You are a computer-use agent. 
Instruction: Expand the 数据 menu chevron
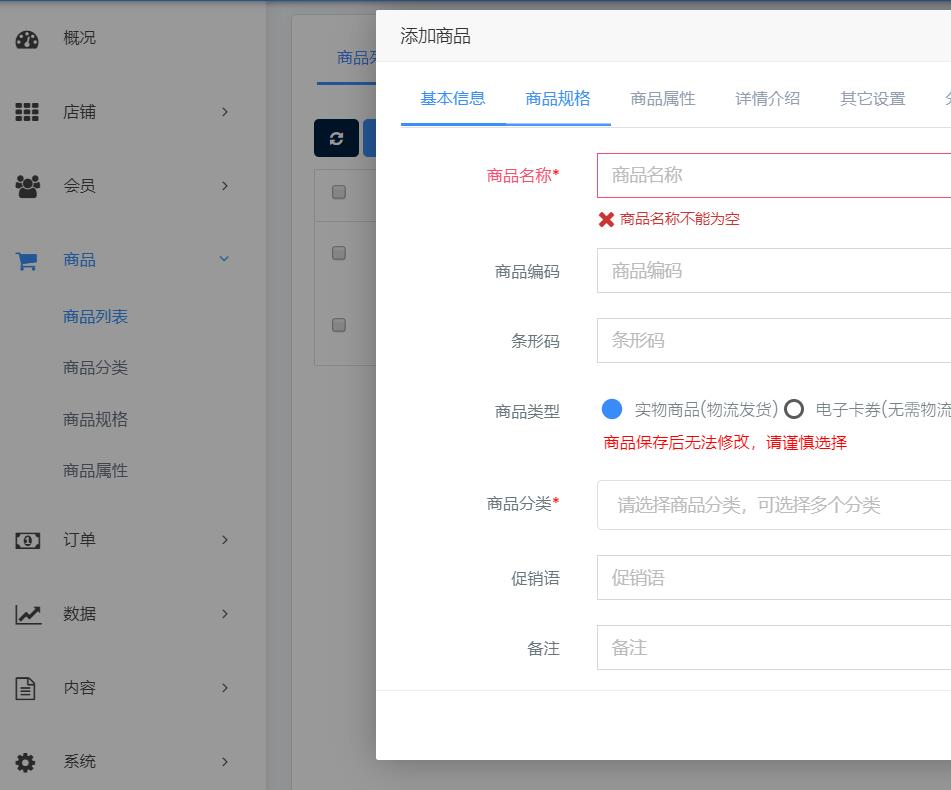(224, 614)
